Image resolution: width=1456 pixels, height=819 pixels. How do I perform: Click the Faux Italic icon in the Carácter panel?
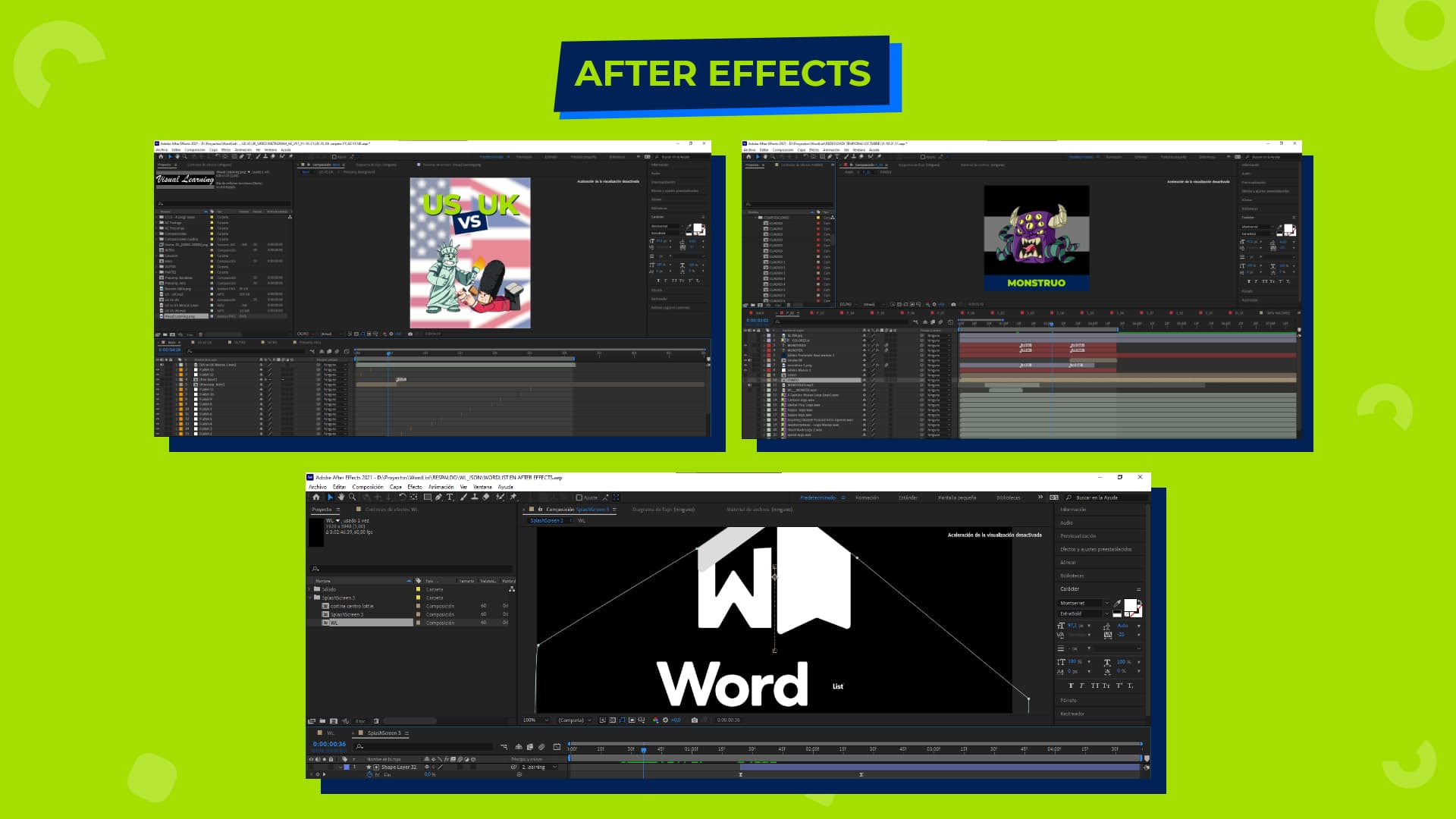tap(1082, 686)
